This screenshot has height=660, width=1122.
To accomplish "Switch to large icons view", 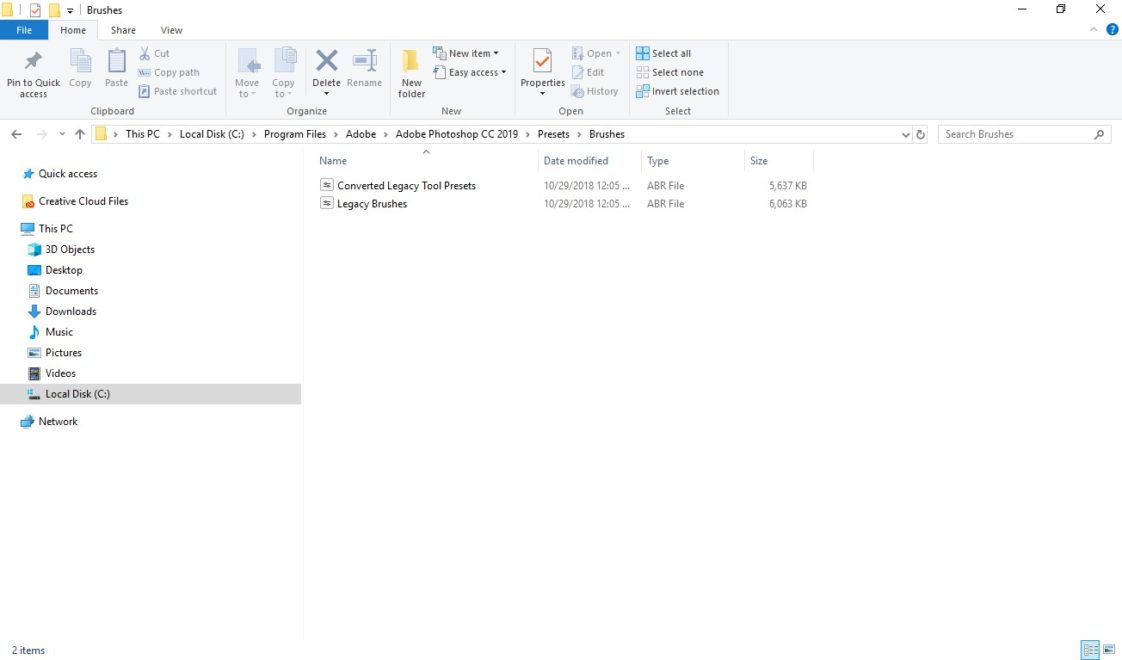I will 1111,650.
